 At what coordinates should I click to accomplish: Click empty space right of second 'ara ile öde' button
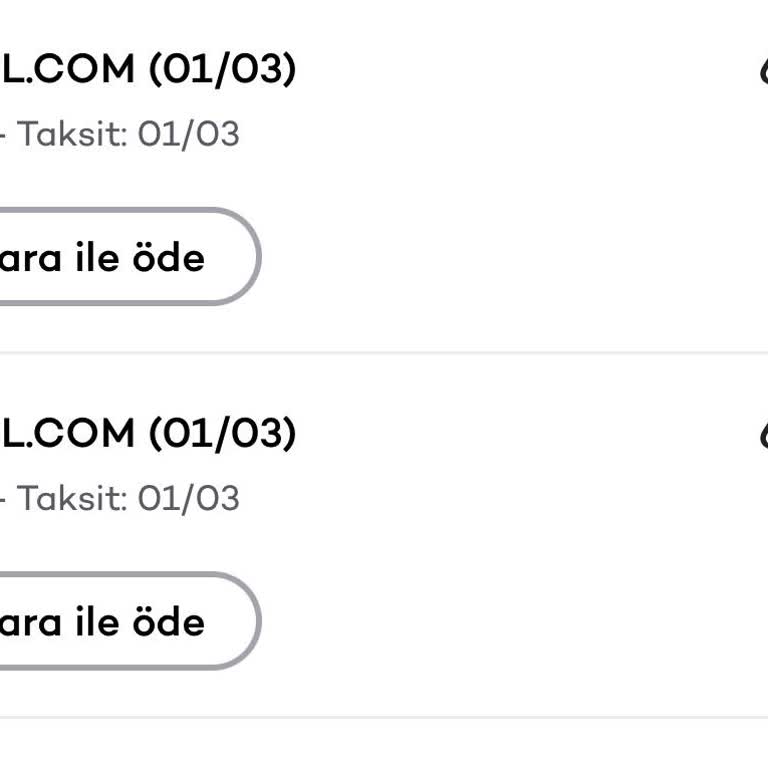point(500,621)
